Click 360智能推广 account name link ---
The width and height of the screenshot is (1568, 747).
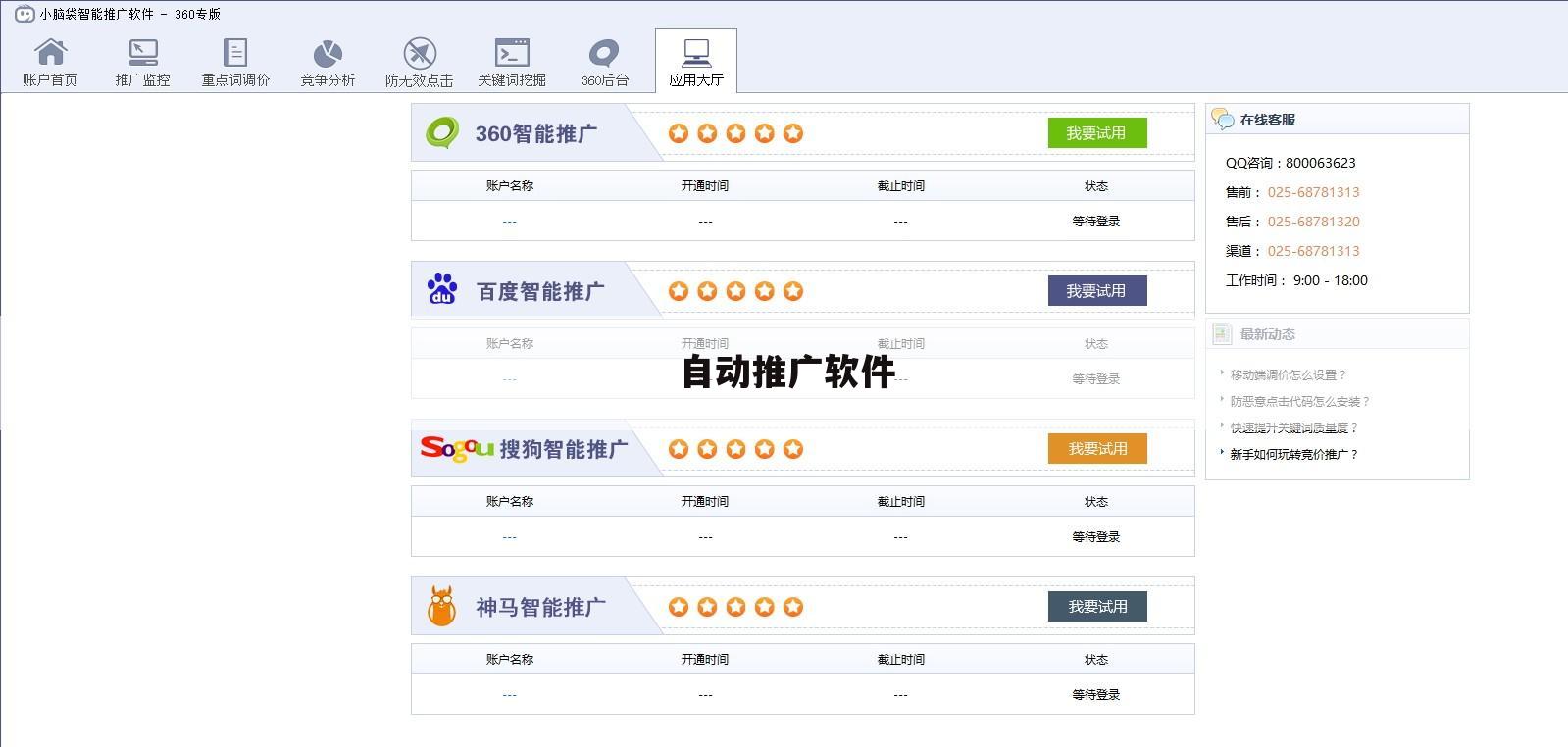click(509, 222)
